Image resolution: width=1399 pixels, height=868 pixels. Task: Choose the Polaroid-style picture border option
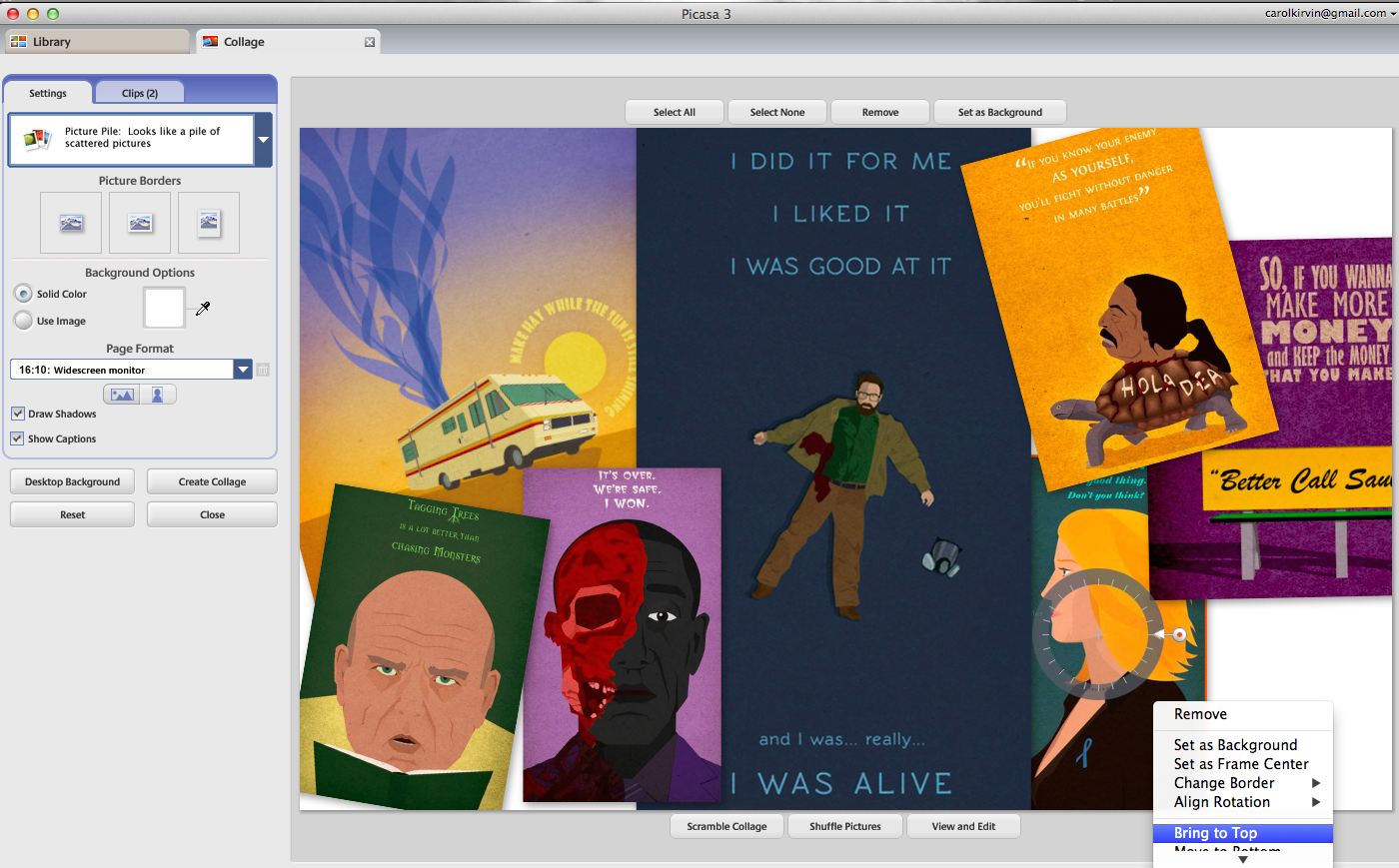click(x=209, y=223)
